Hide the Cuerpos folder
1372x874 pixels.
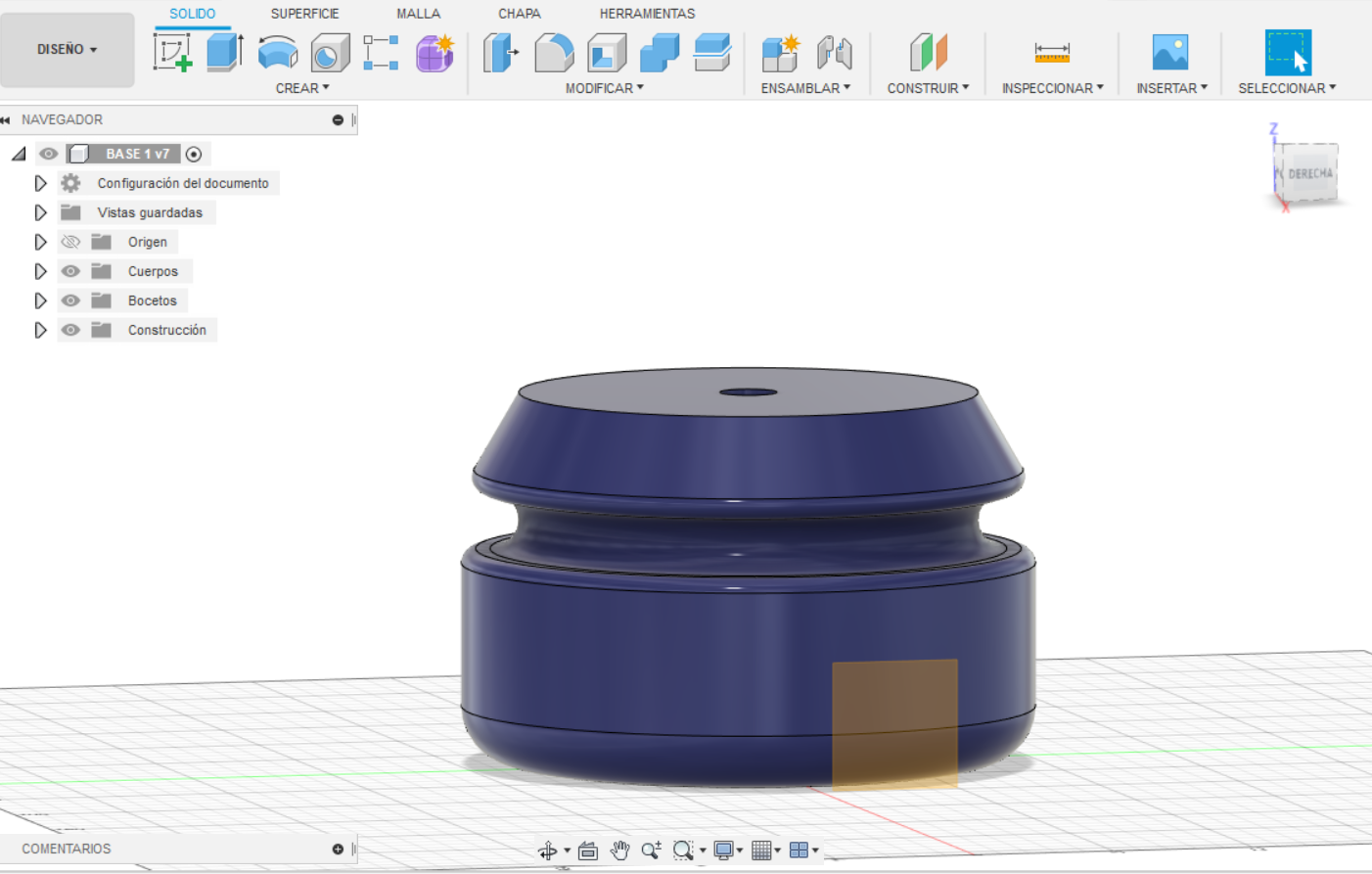pos(70,271)
